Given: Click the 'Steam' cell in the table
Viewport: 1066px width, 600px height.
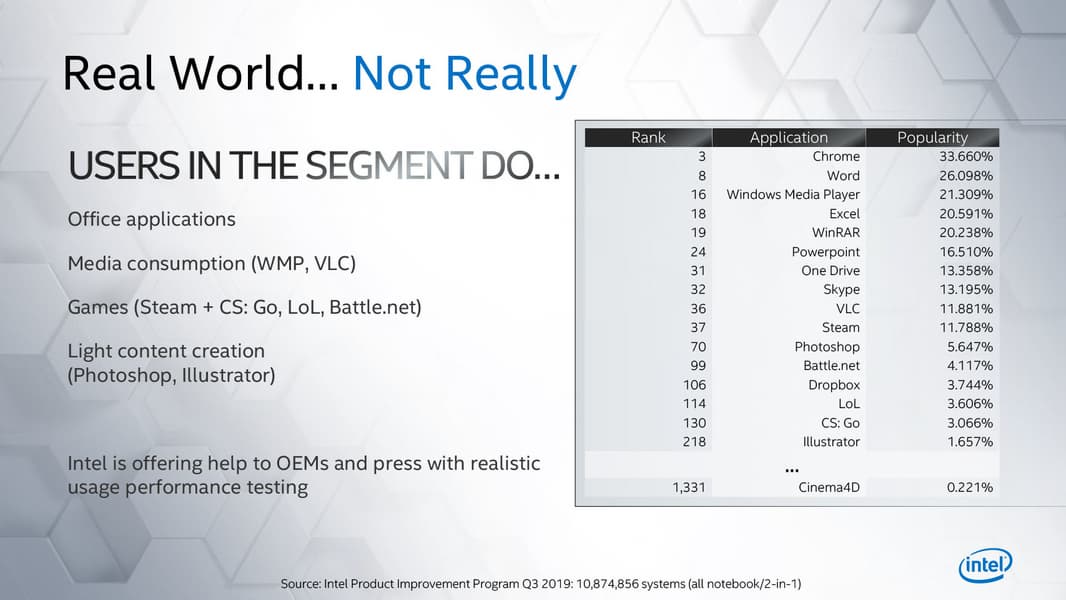Looking at the screenshot, I should click(840, 328).
